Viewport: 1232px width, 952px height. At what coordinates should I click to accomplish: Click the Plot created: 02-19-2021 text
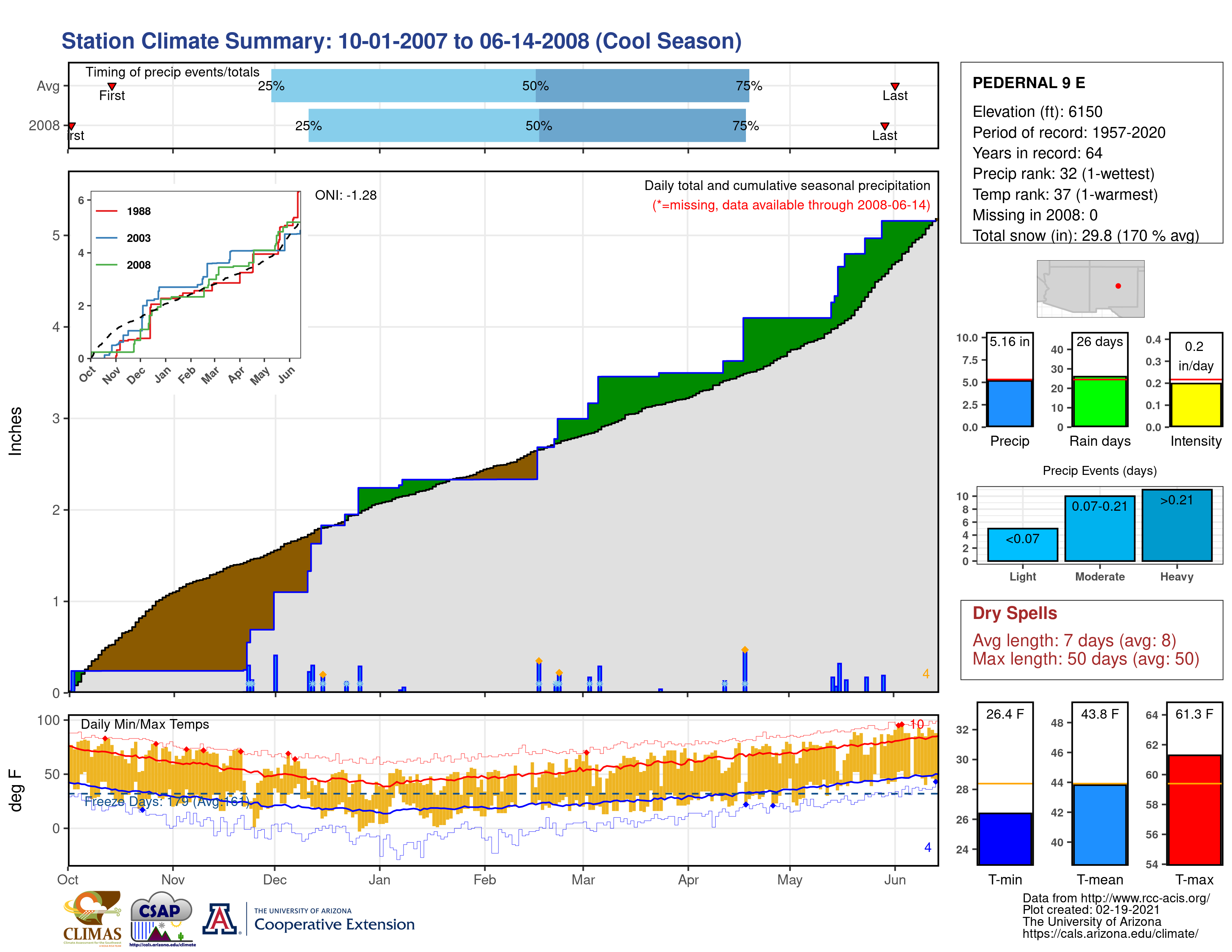(1091, 910)
